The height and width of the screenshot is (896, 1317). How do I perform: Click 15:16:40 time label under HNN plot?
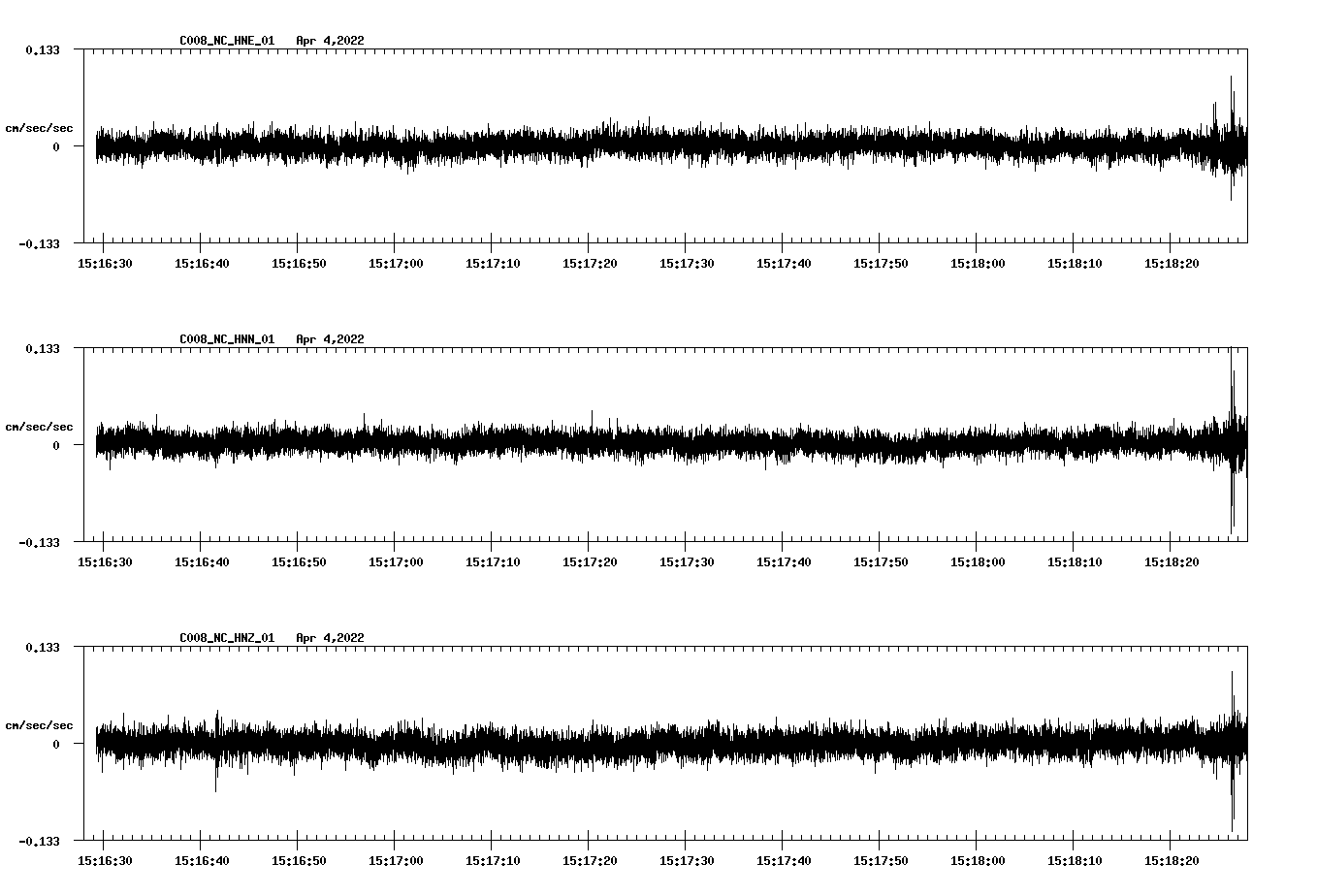point(202,562)
